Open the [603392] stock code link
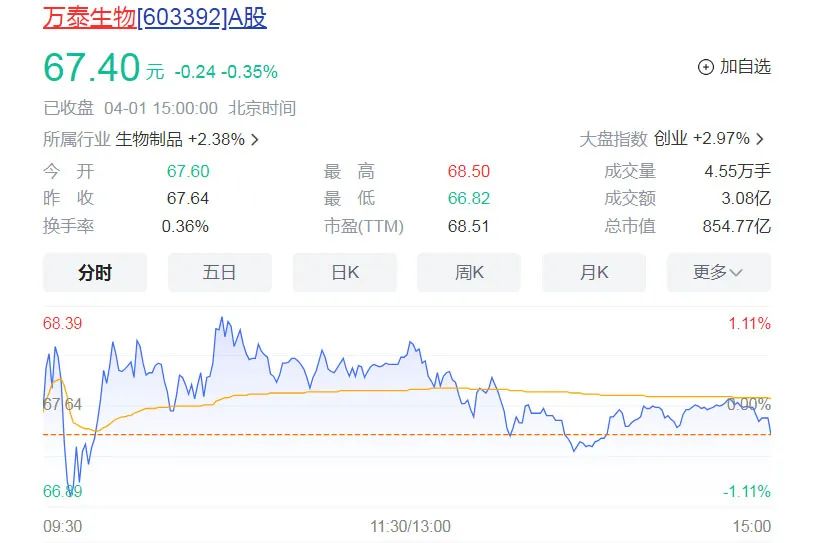Viewport: 822px width, 543px height. (182, 17)
